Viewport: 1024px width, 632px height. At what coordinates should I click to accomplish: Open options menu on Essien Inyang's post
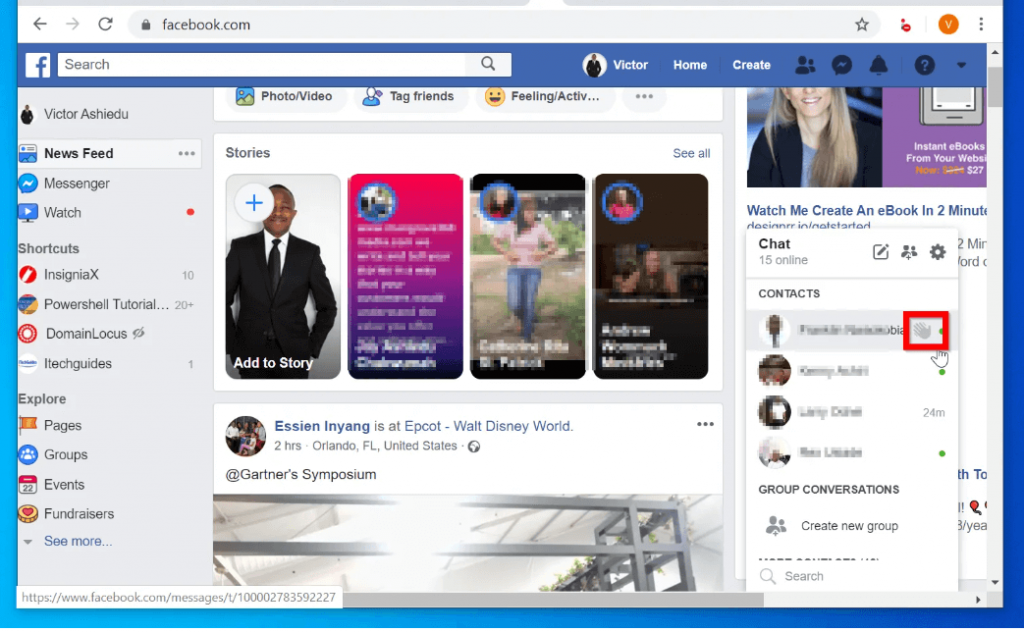pos(705,424)
